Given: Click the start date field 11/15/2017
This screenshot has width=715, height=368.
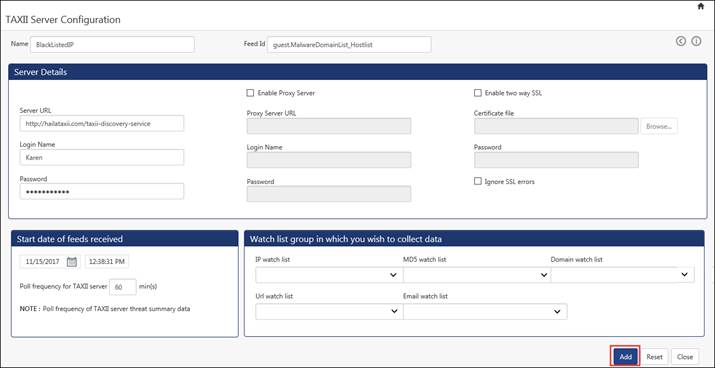Looking at the screenshot, I should [x=50, y=262].
